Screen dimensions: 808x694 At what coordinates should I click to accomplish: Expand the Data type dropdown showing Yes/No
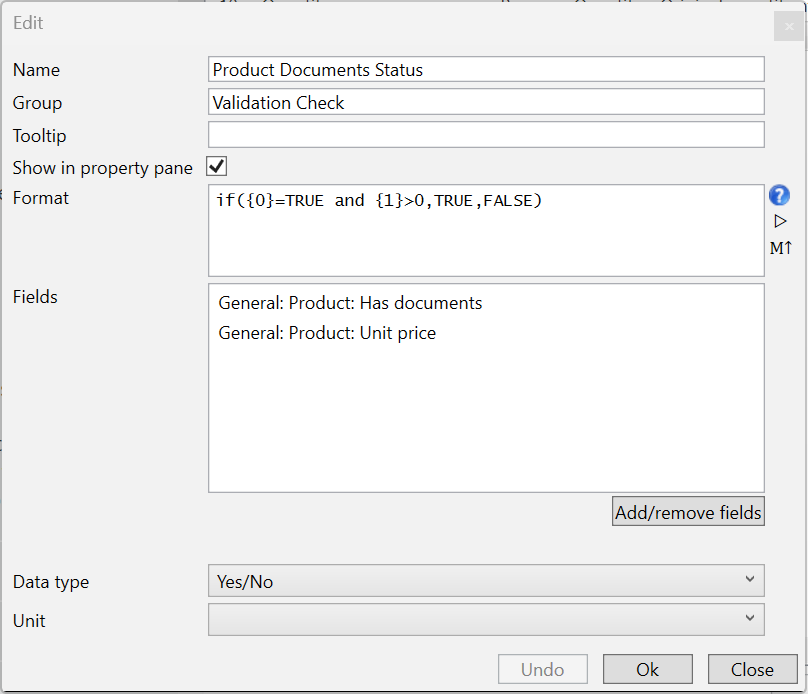point(486,581)
